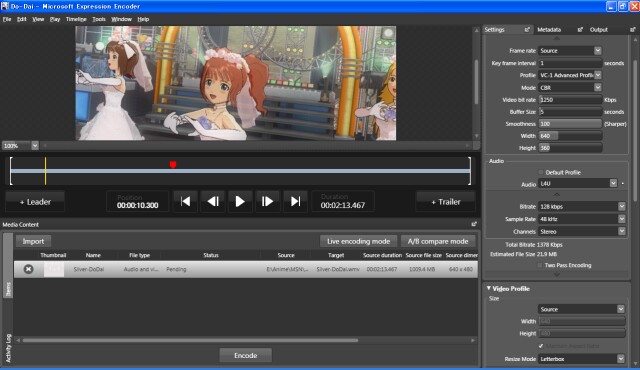Viewport: 640px width, 370px height.
Task: Pop out the Media Content panel icon
Action: coord(474,224)
